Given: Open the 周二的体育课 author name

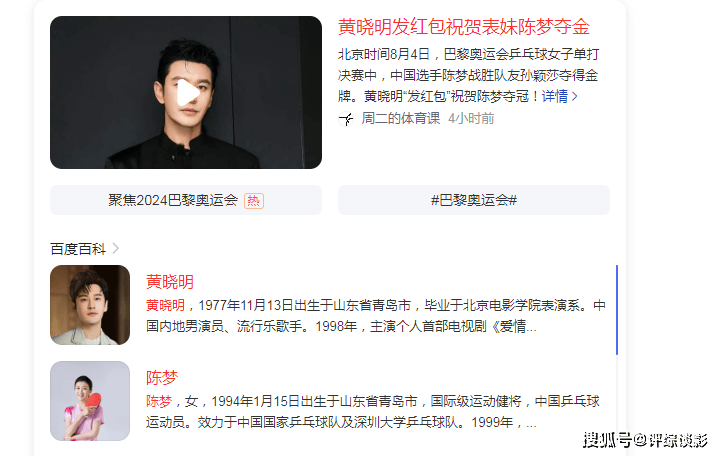Looking at the screenshot, I should pyautogui.click(x=401, y=118).
